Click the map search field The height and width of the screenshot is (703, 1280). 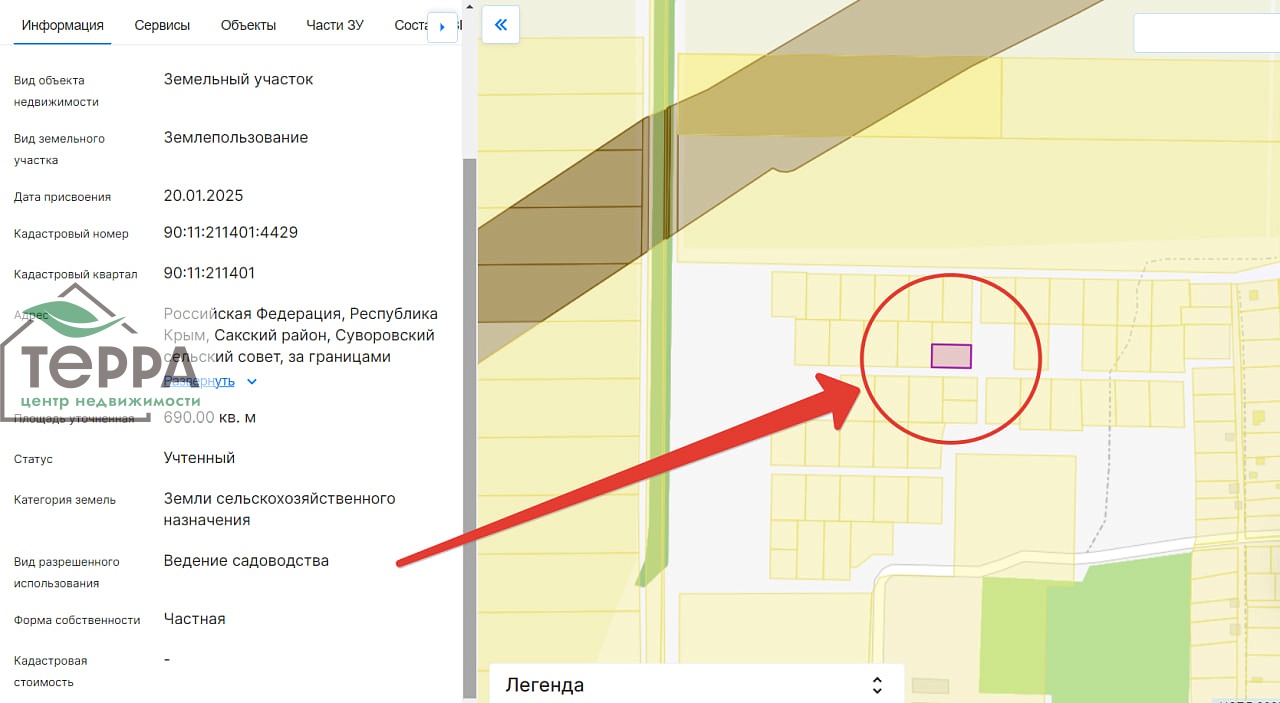[x=1205, y=33]
